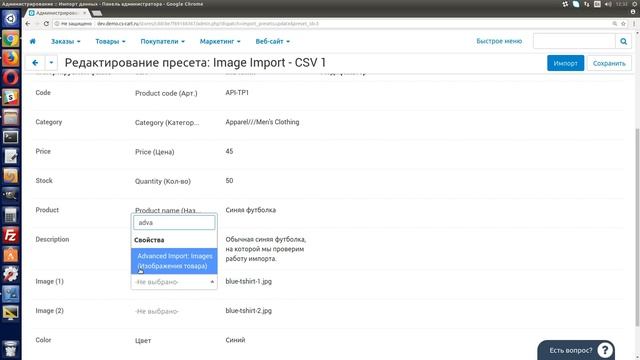Screen dimensions: 640x360
Task: Click the 'Синяя футболка' example value
Action: (x=251, y=210)
